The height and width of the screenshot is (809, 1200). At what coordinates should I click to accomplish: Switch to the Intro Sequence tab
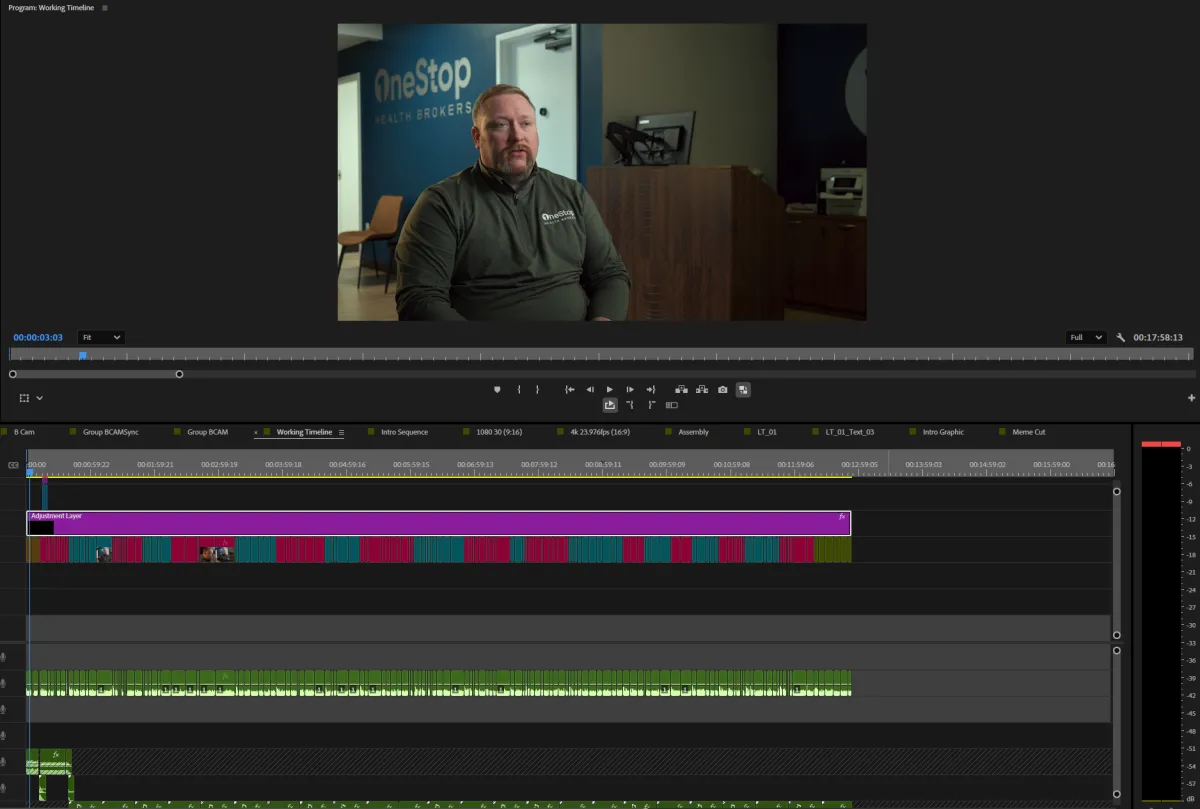tap(404, 432)
